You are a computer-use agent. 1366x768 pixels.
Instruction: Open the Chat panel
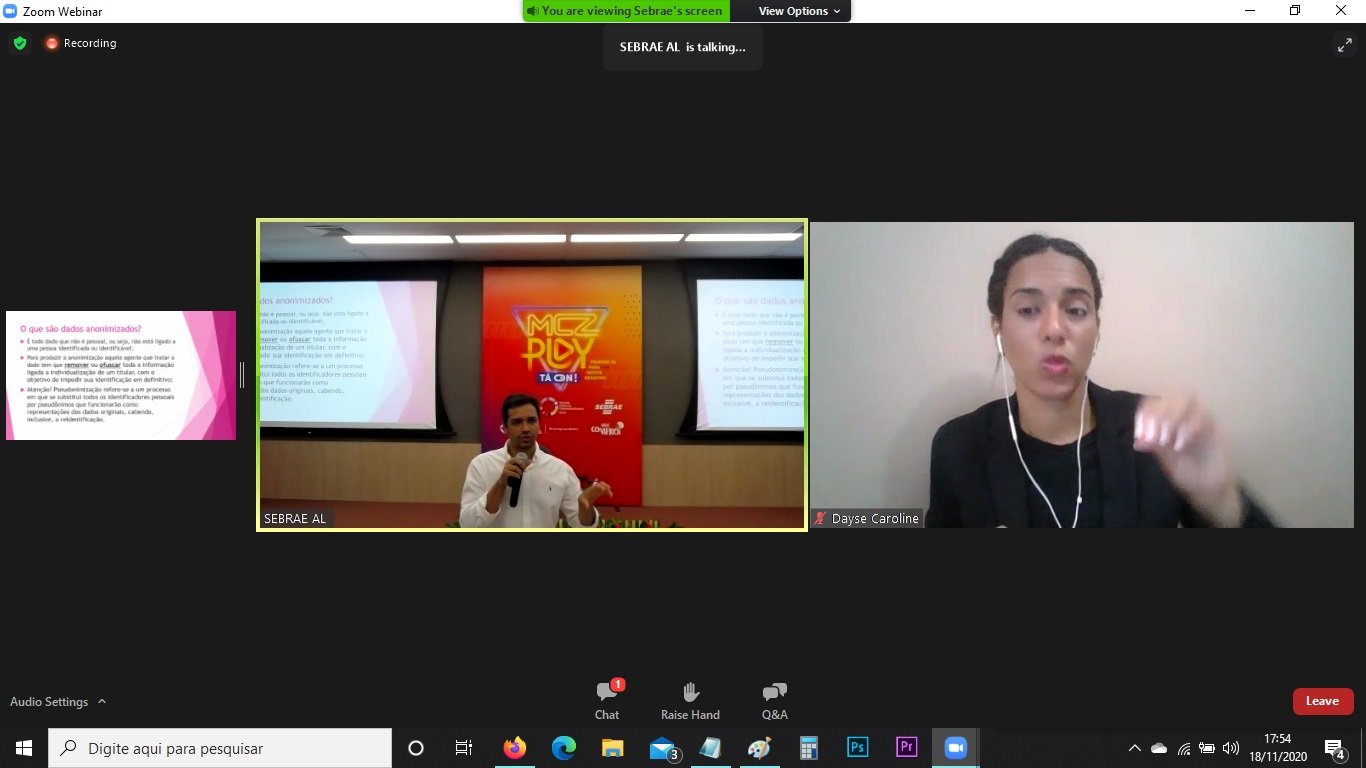[x=607, y=699]
